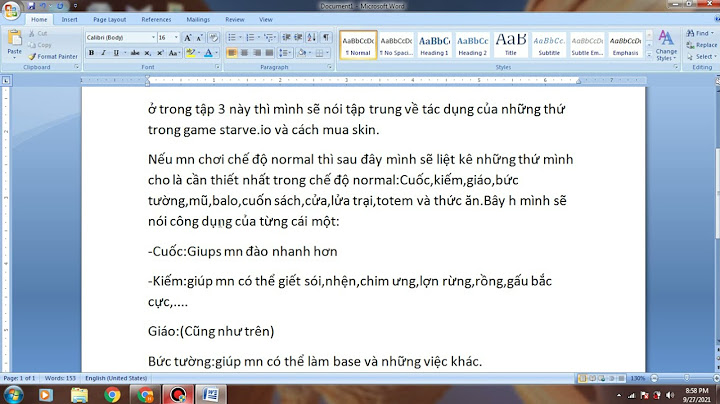Image resolution: width=720 pixels, height=404 pixels.
Task: Click the Redo icon in Quick Access Toolbar
Action: (60, 6)
